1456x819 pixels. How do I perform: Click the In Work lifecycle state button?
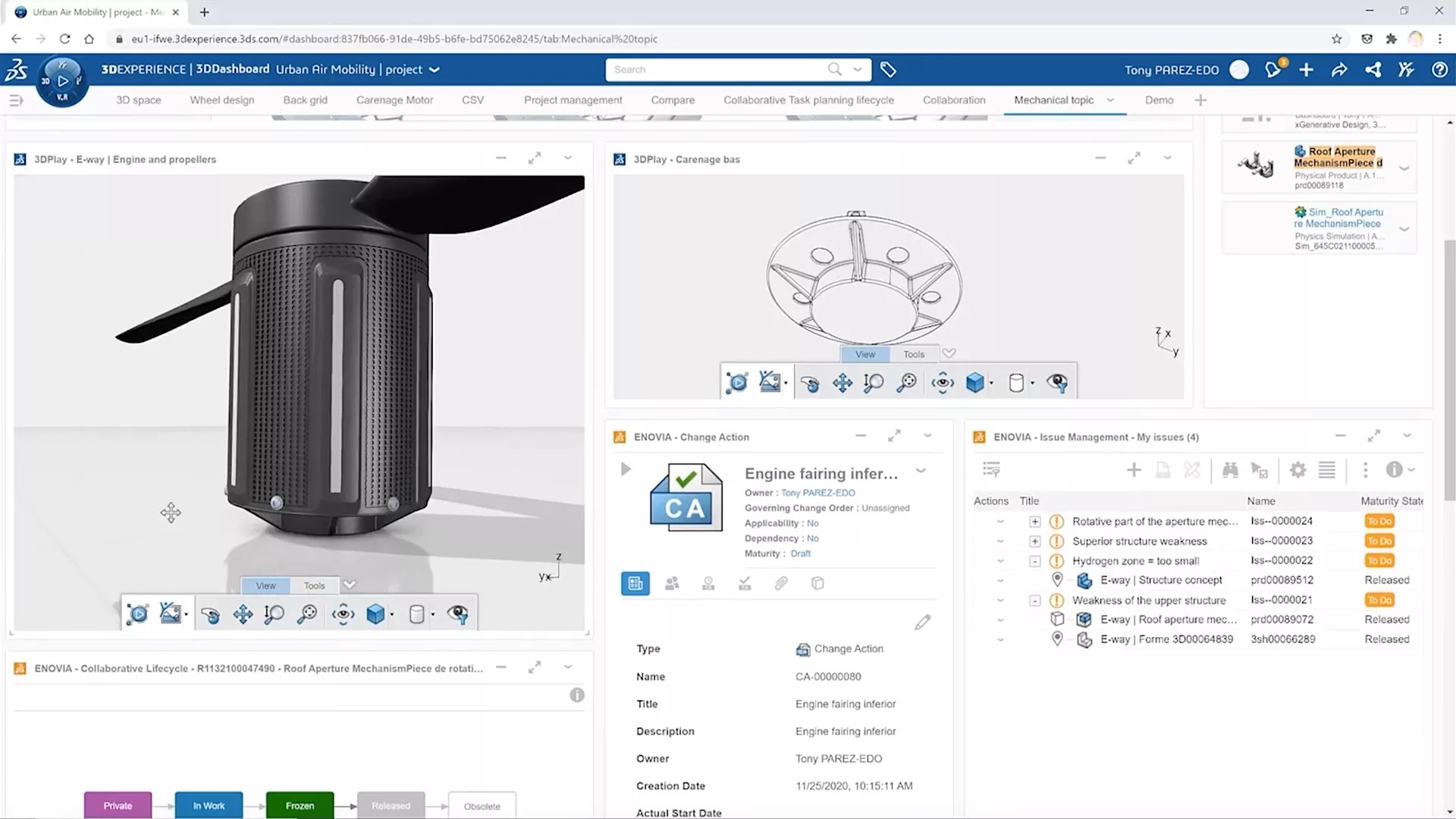(208, 805)
